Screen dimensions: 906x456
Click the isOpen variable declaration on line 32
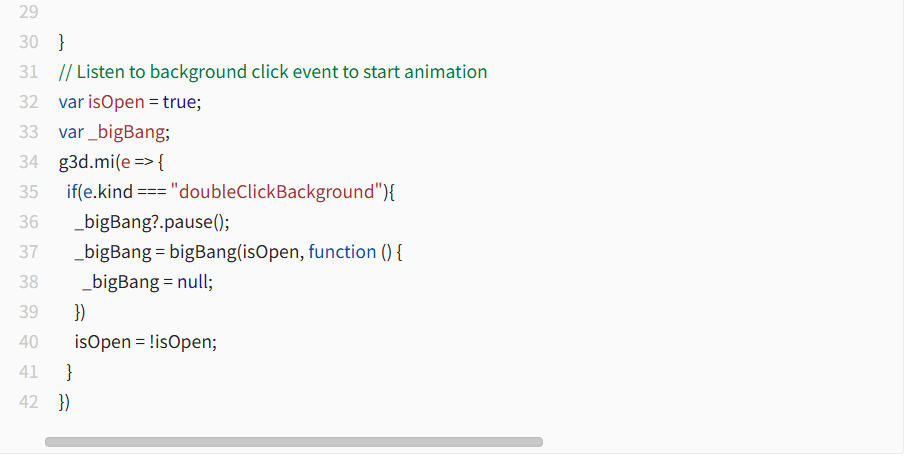pos(116,102)
